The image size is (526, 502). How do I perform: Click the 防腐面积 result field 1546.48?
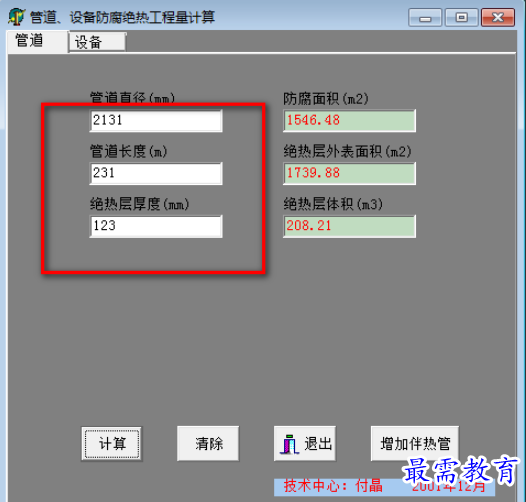349,120
